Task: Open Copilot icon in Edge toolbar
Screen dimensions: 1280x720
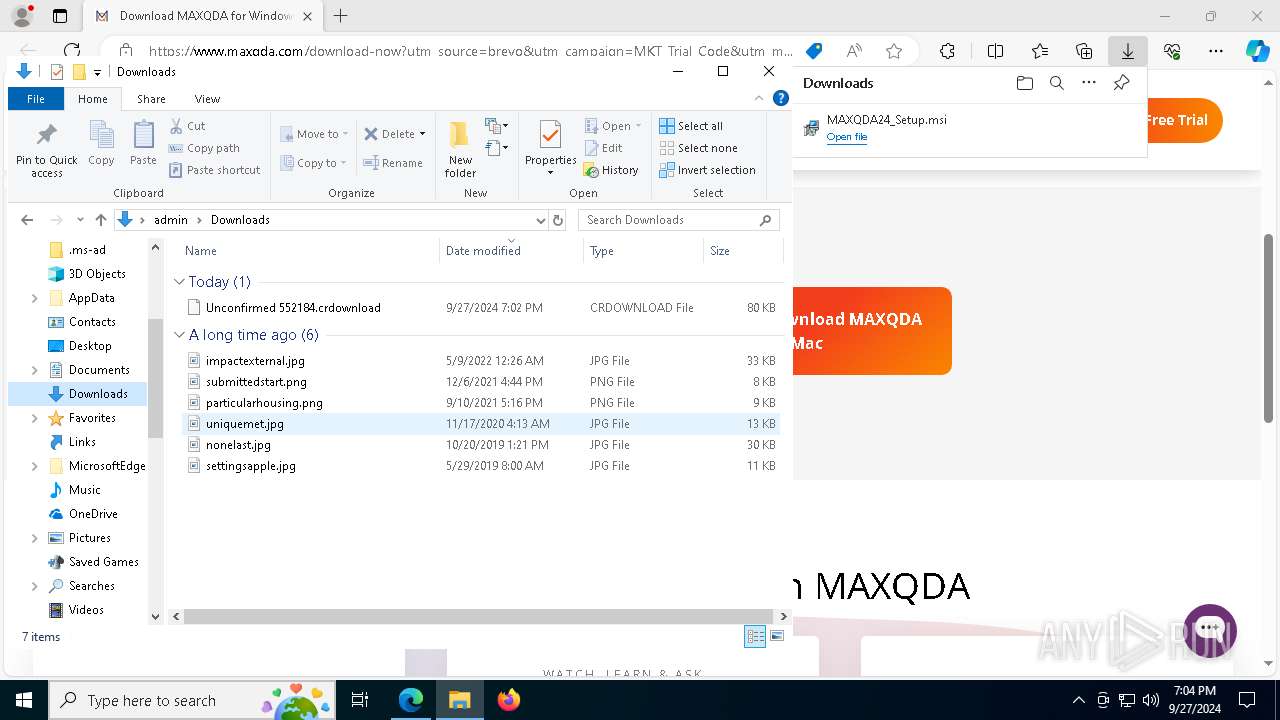Action: (1257, 51)
